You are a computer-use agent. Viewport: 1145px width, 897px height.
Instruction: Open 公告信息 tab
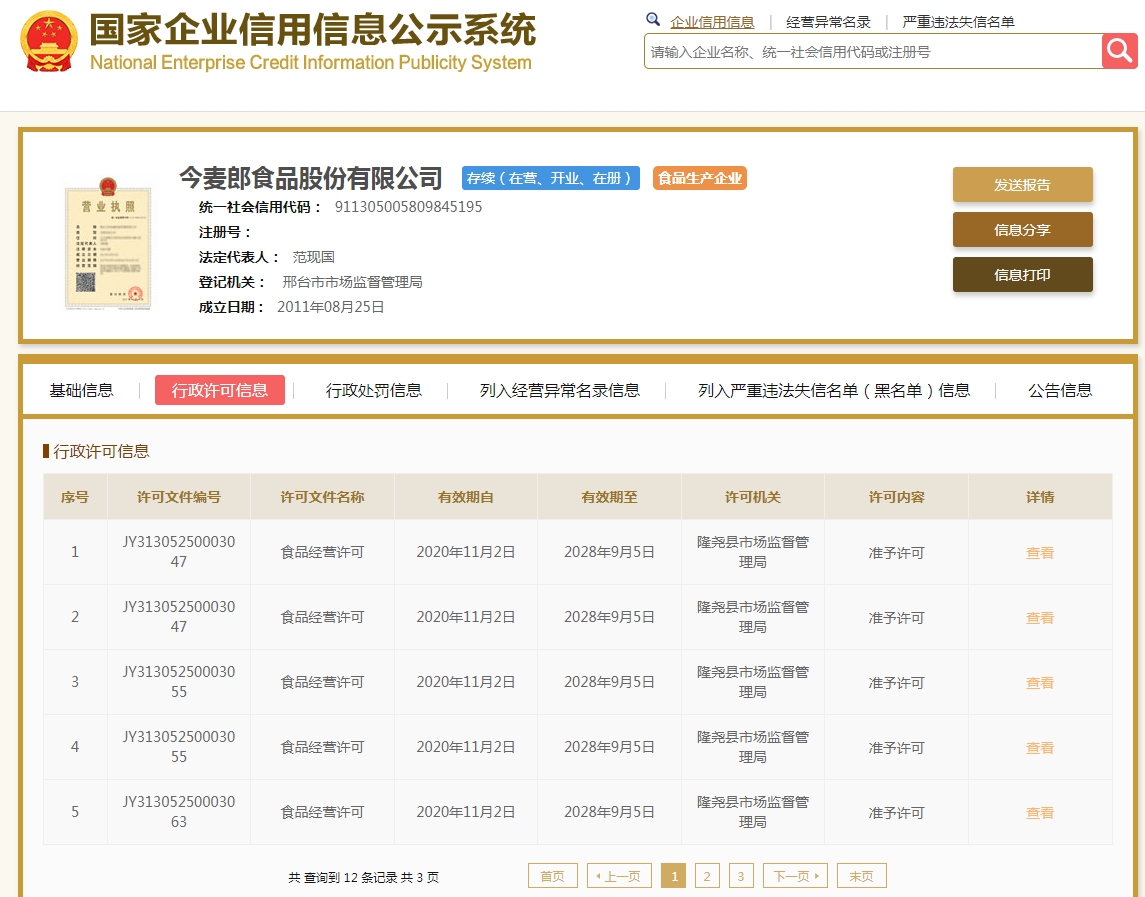pos(1060,390)
